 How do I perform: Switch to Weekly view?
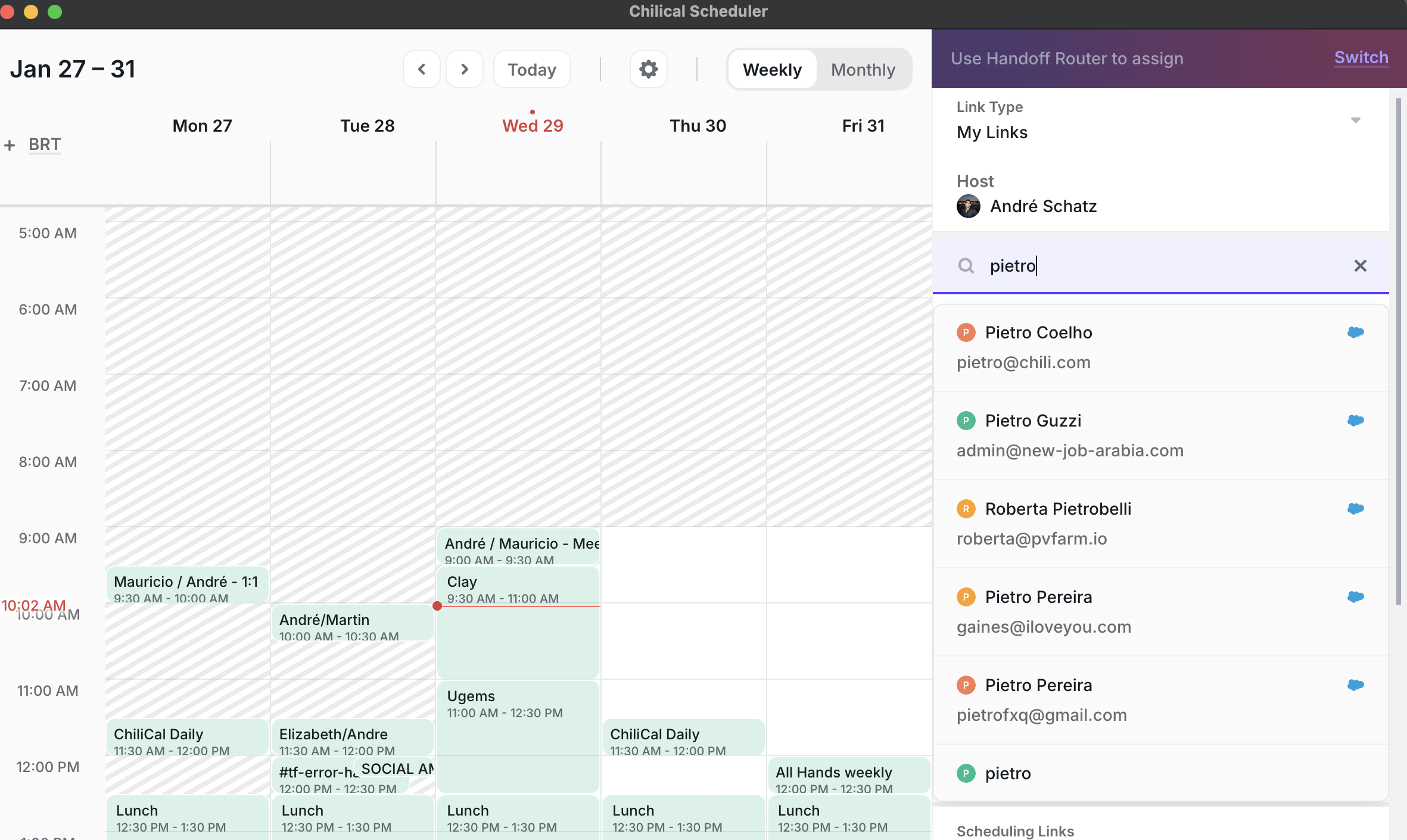(x=772, y=70)
